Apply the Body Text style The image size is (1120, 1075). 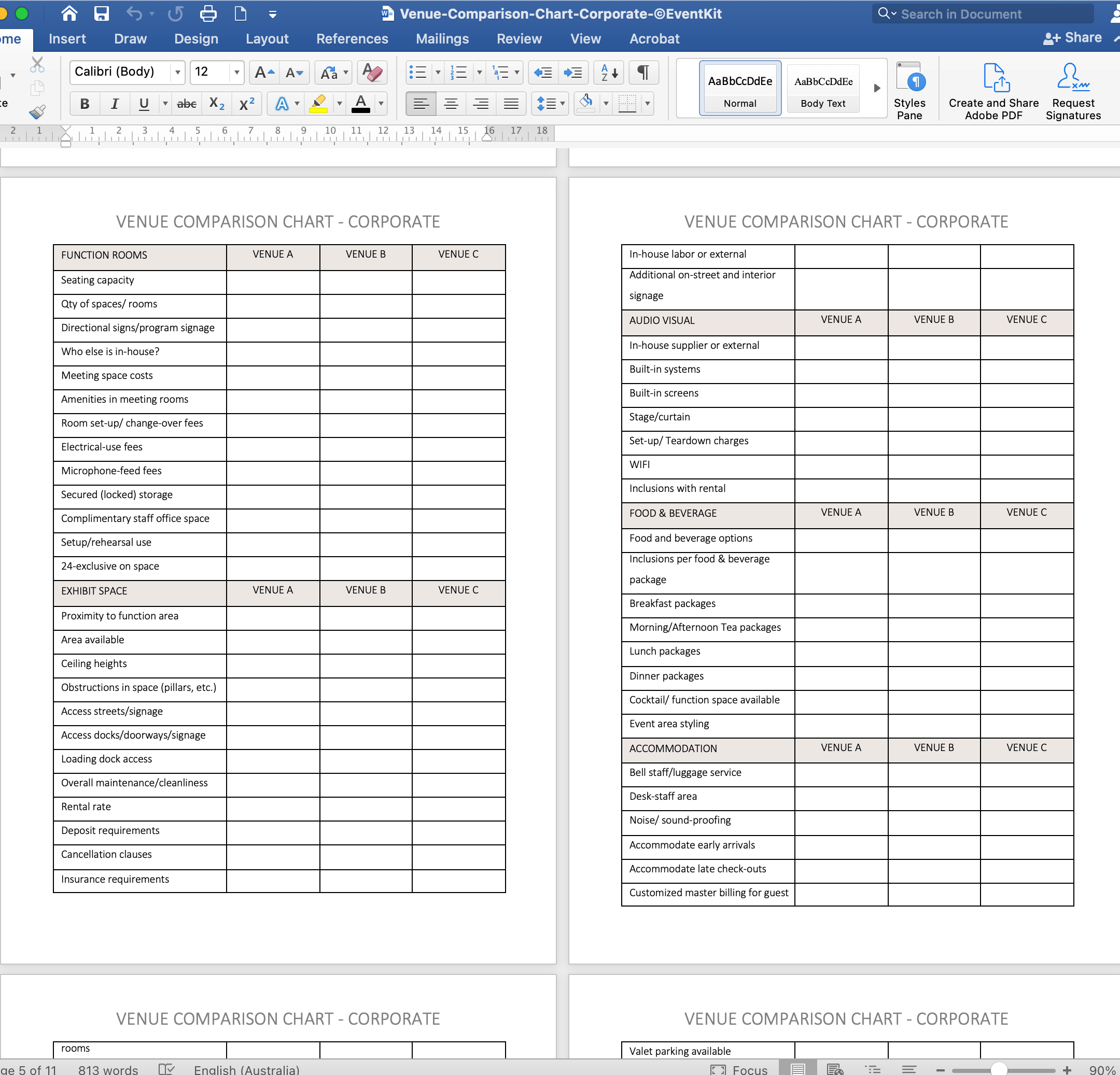(823, 89)
